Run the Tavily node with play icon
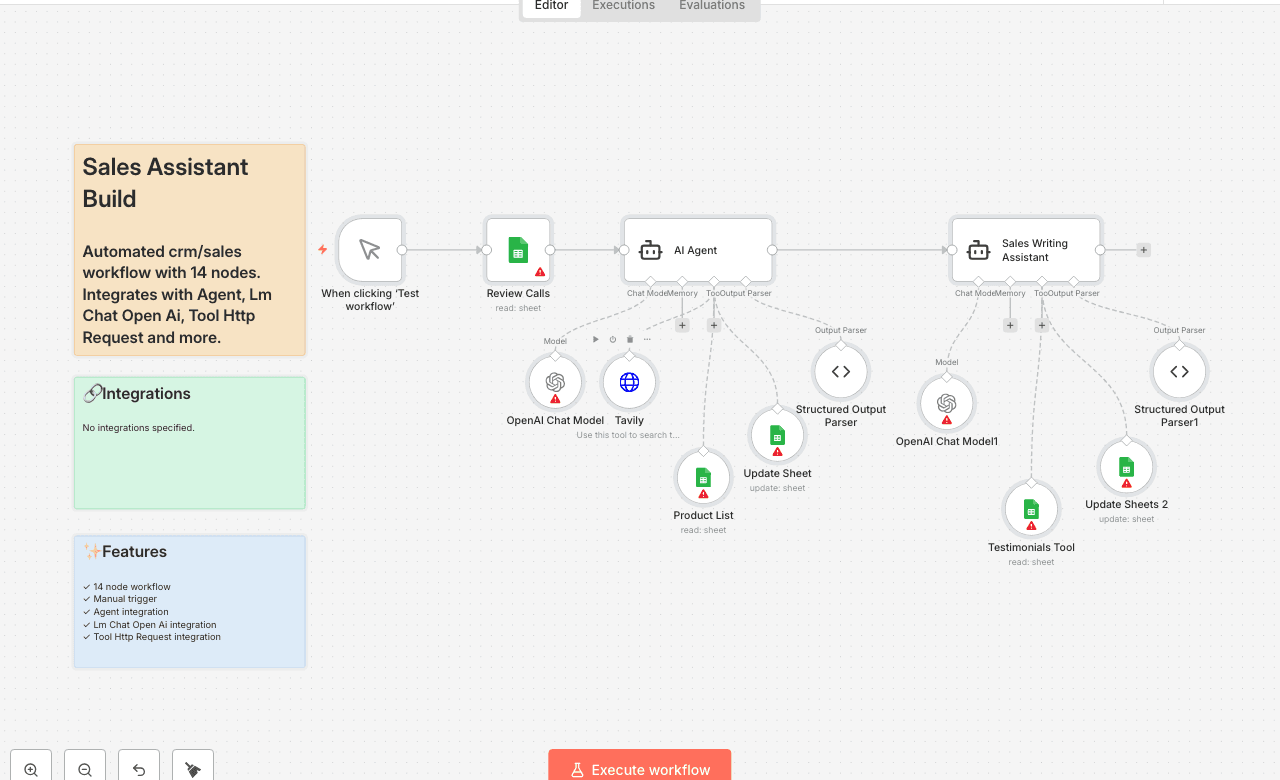Viewport: 1280px width, 780px height. pos(596,339)
